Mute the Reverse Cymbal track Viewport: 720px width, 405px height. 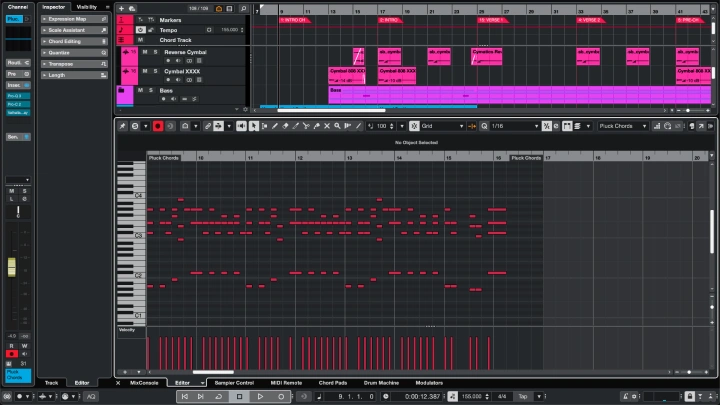pos(145,52)
